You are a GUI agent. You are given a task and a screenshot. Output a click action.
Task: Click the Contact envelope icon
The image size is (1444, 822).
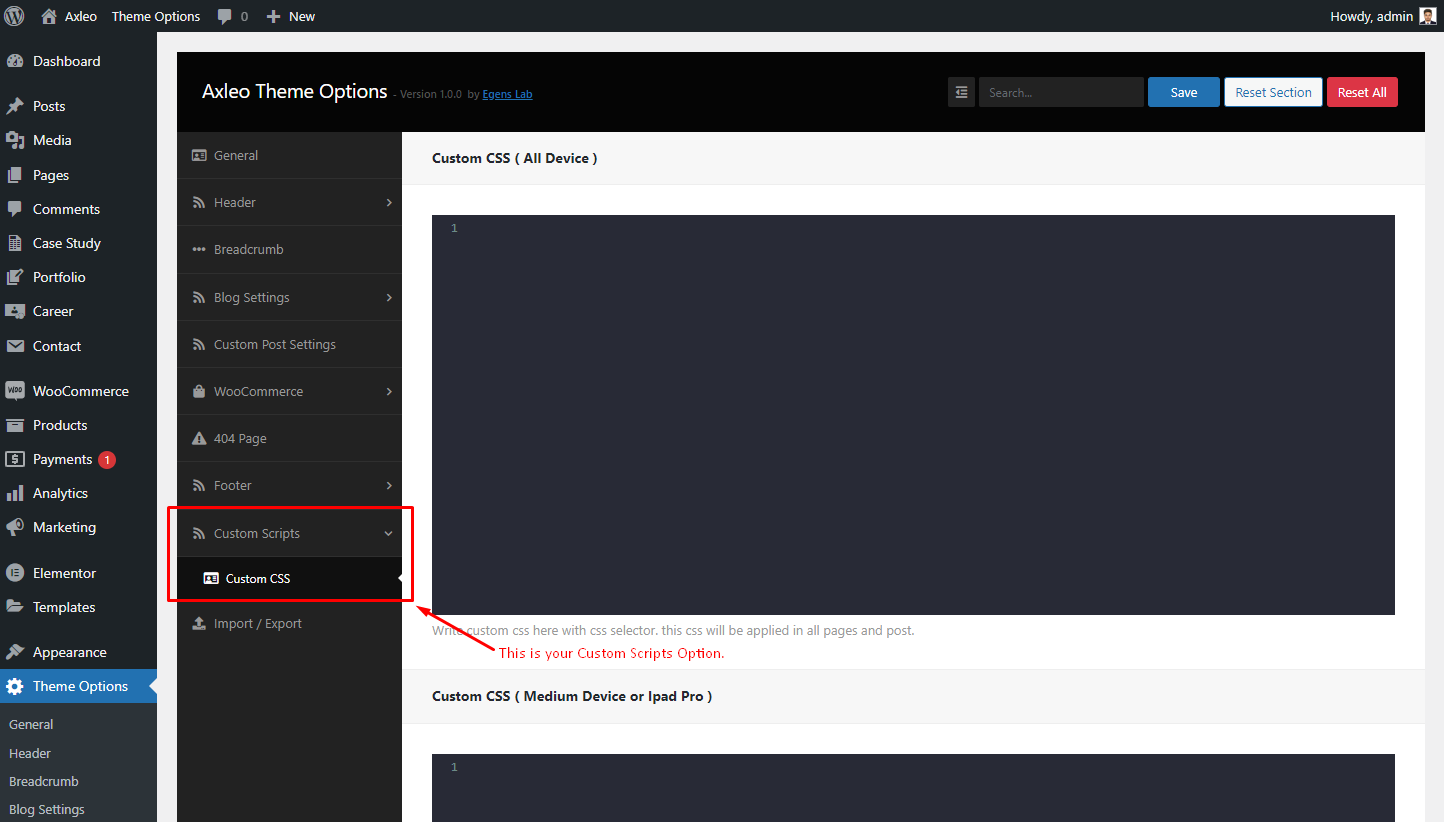15,346
